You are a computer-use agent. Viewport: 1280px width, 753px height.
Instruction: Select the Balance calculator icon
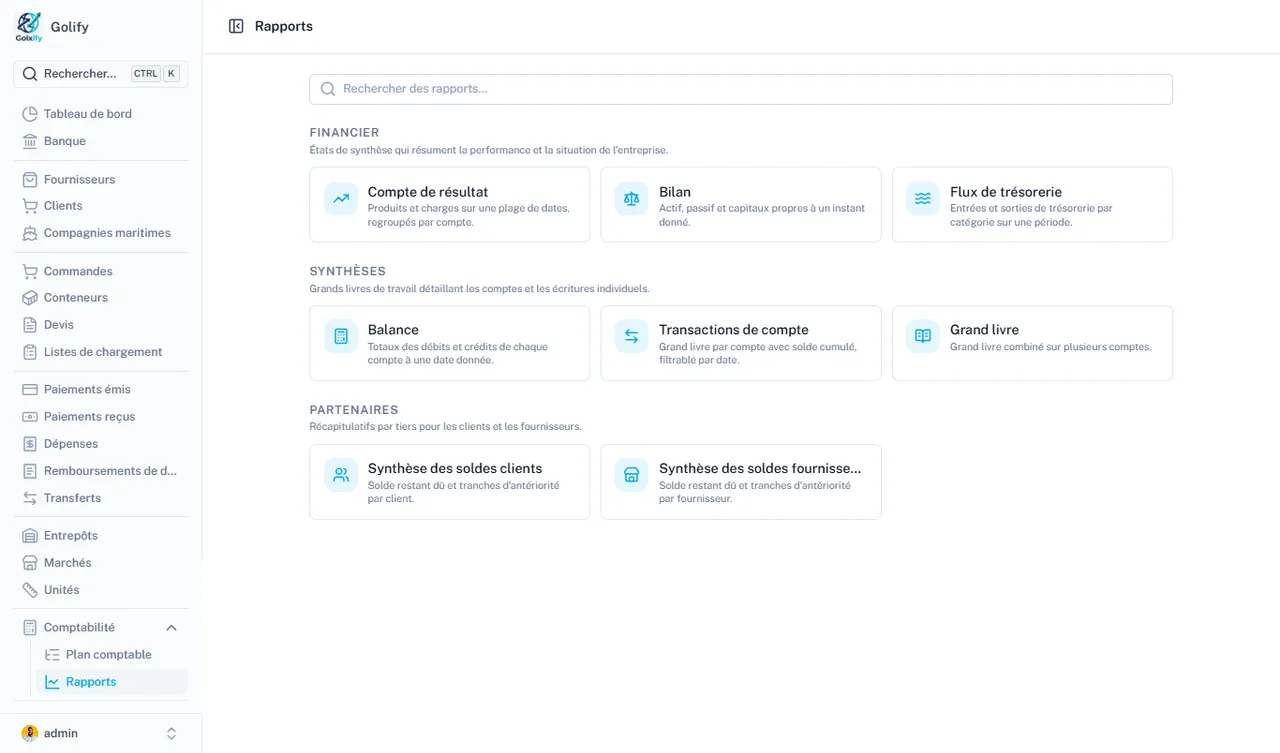(x=341, y=336)
